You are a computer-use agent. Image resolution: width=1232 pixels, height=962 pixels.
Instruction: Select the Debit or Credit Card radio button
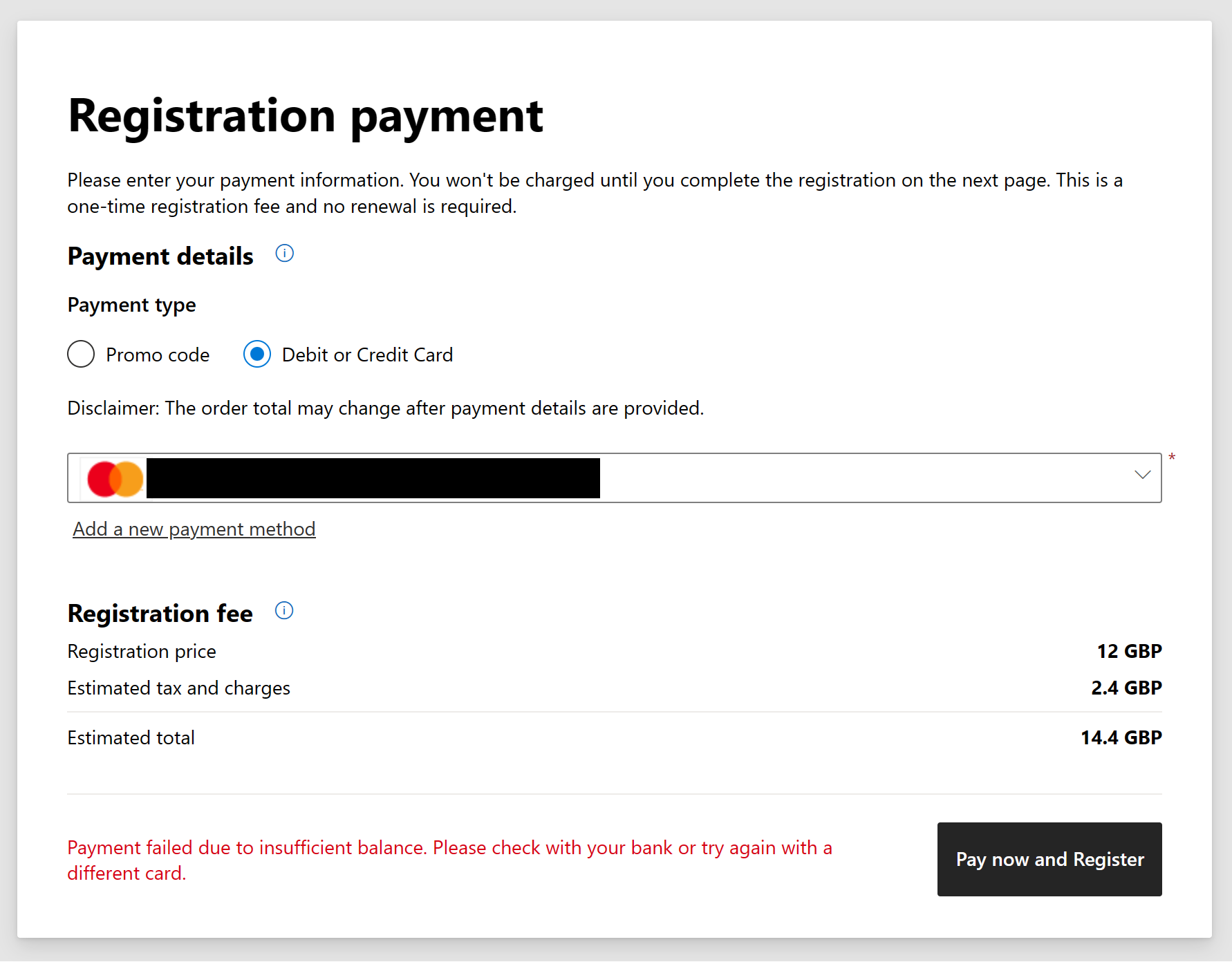point(257,355)
